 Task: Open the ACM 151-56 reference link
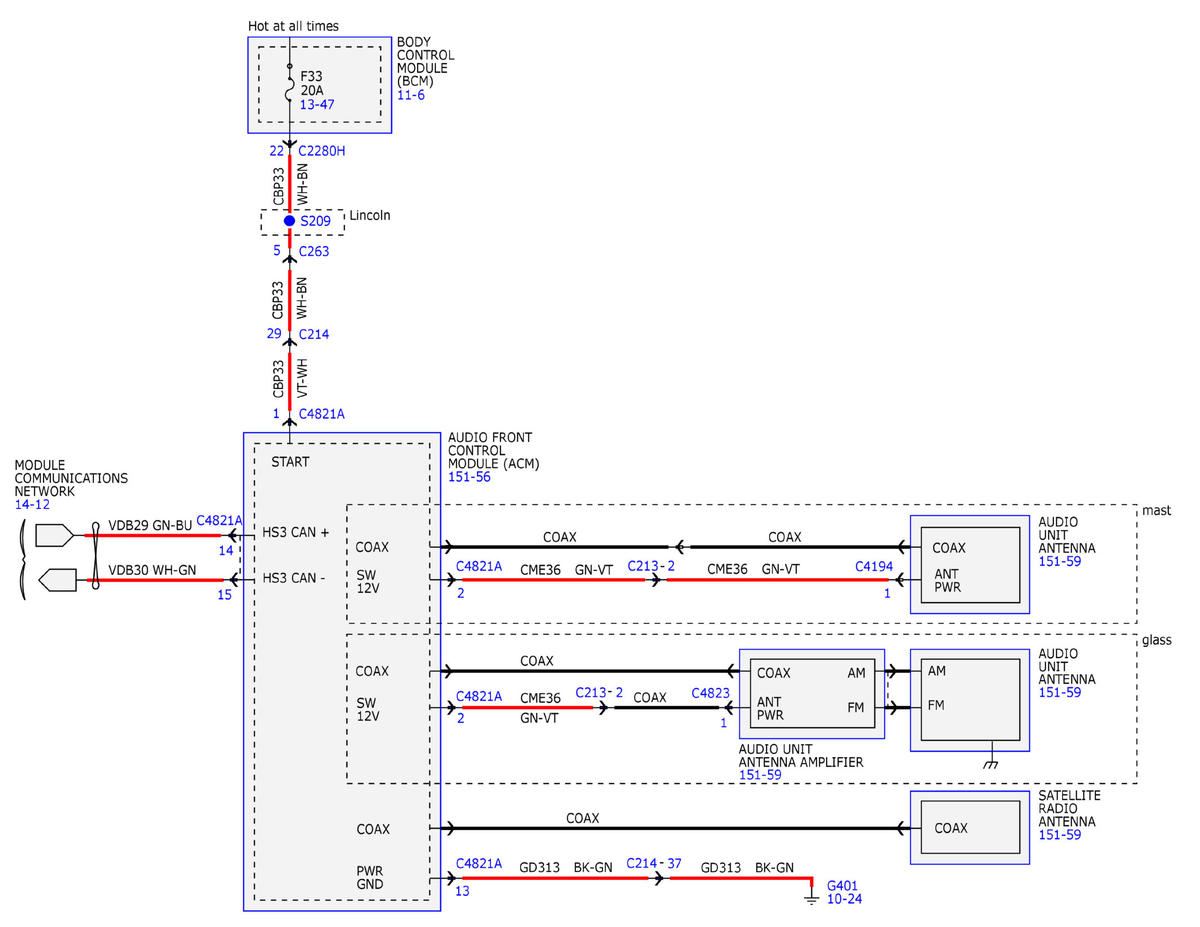469,477
